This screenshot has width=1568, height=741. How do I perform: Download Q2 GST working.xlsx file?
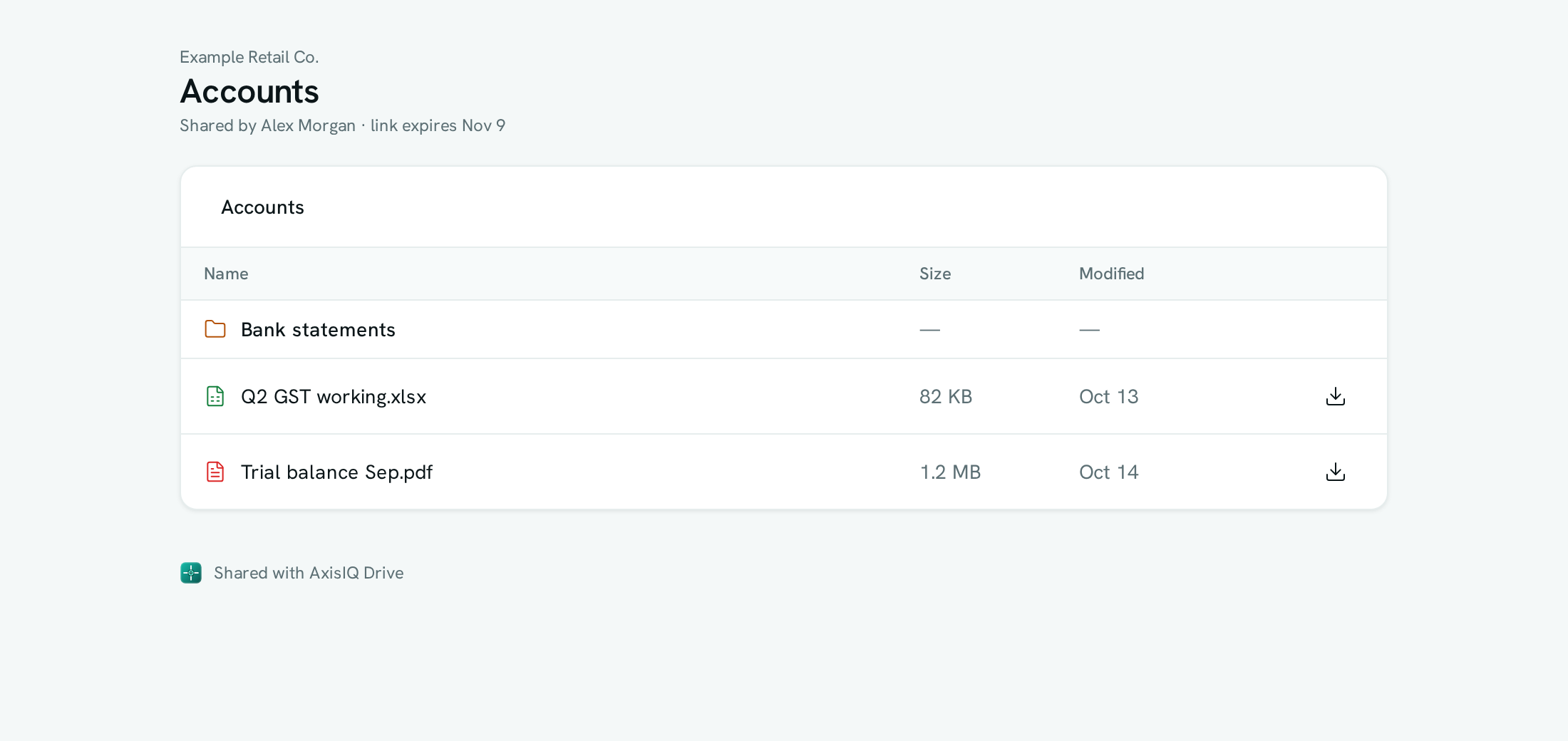click(x=1335, y=396)
